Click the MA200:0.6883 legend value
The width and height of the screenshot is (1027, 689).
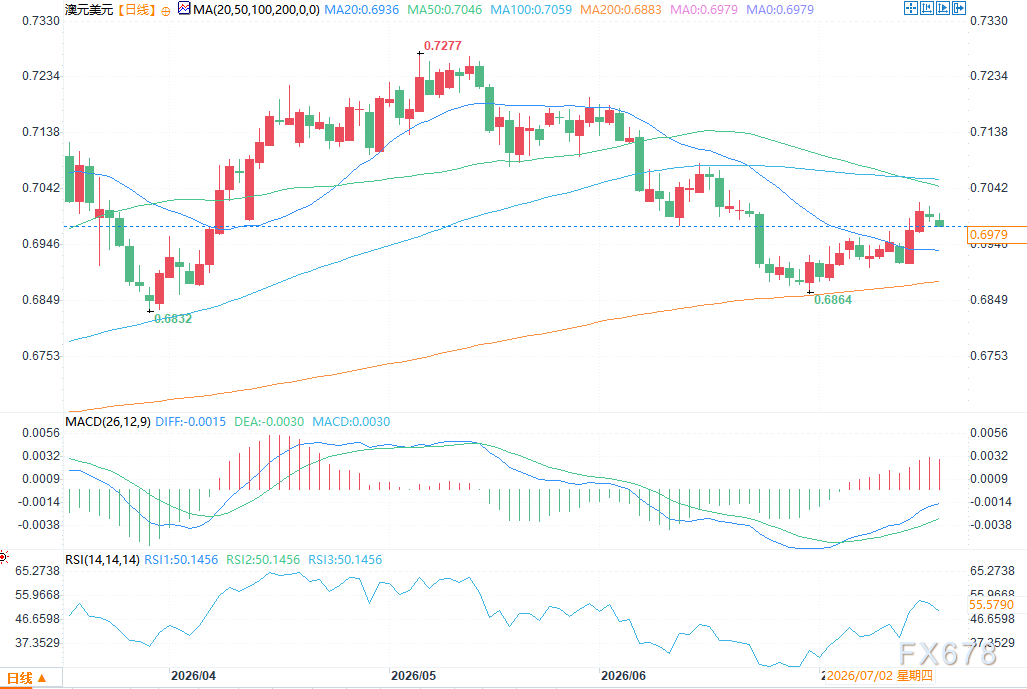click(x=620, y=10)
